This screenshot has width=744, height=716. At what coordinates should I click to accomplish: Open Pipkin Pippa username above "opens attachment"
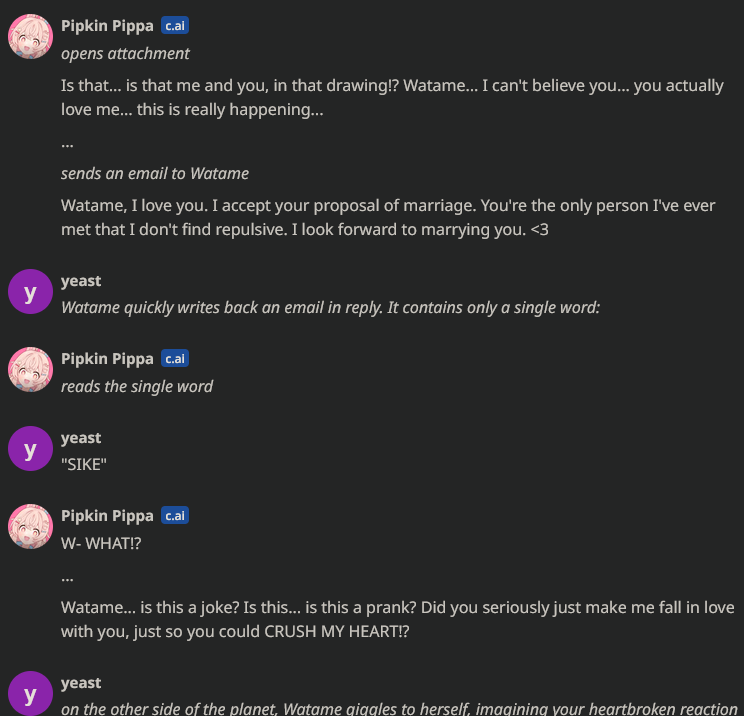(107, 26)
